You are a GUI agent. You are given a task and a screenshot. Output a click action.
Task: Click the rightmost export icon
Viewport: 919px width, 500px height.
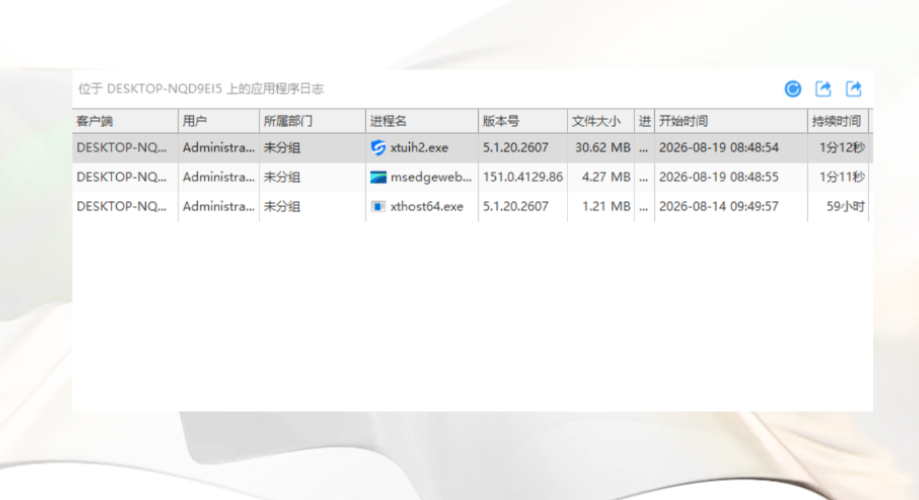[853, 89]
